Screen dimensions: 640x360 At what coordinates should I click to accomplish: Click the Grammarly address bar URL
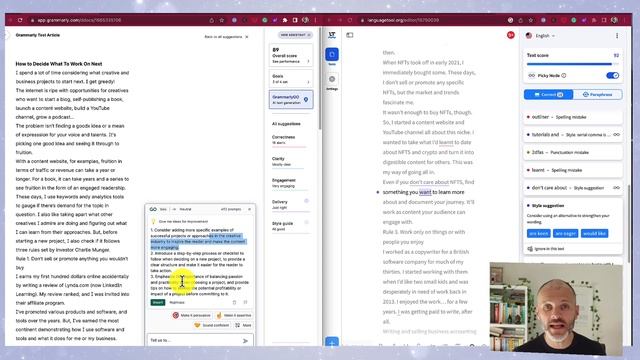tap(79, 20)
